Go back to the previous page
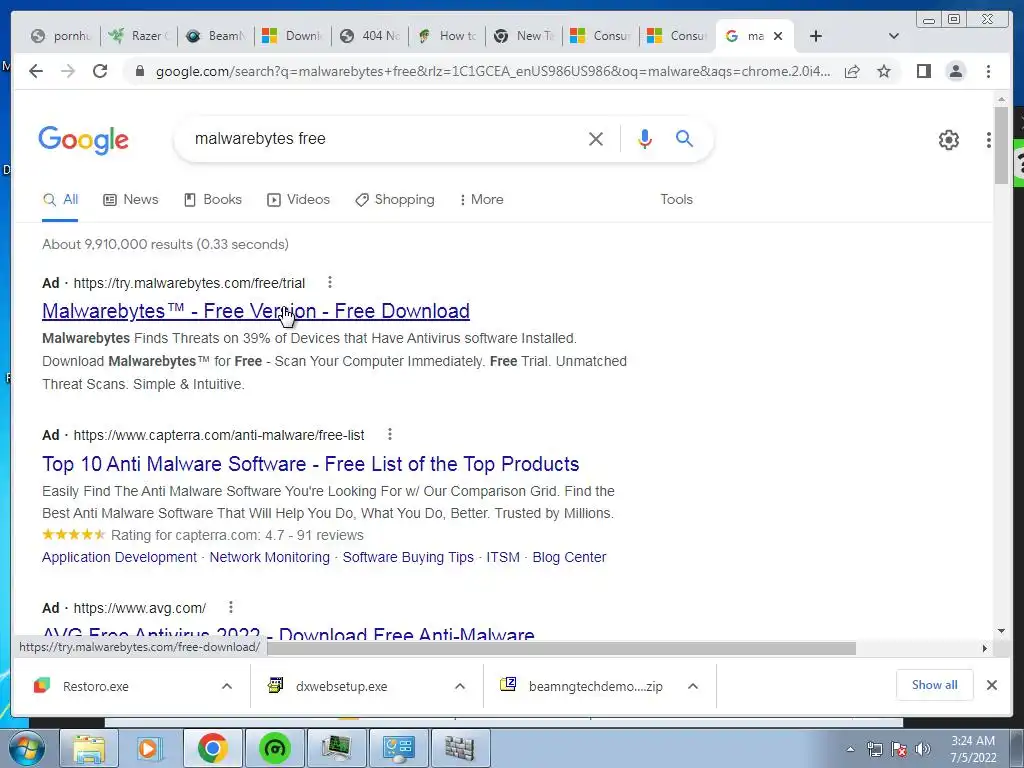The image size is (1024, 768). [x=36, y=71]
